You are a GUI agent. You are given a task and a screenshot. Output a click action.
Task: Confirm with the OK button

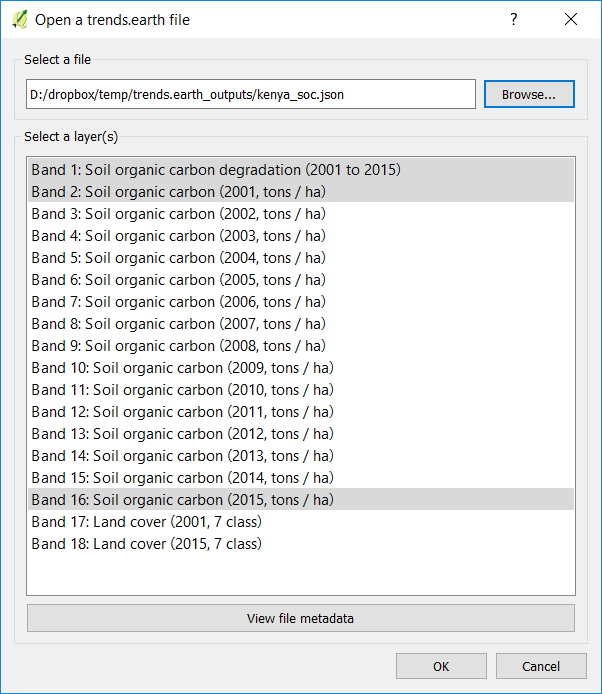coord(441,666)
